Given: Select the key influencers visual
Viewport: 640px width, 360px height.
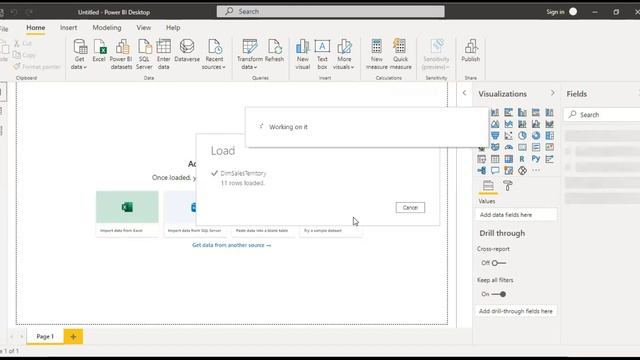Looking at the screenshot, I should [549, 159].
